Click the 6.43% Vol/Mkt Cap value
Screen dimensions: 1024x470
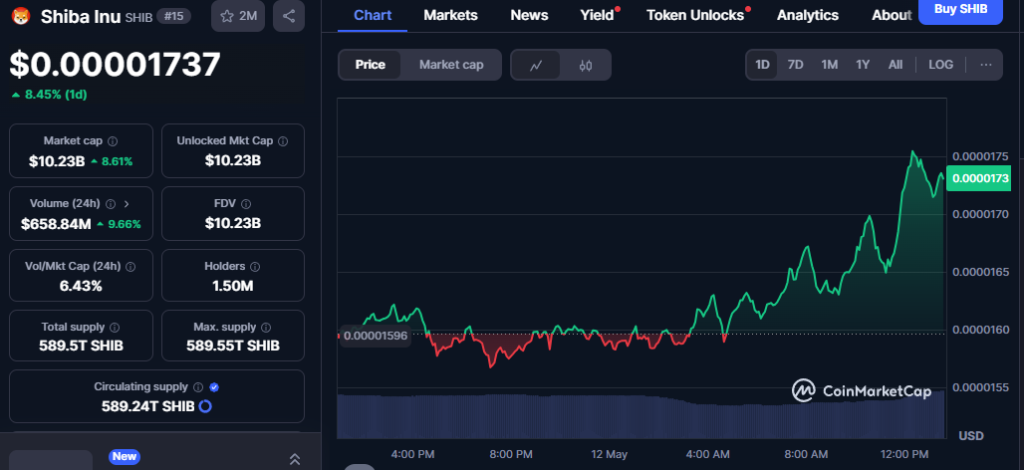coord(81,285)
